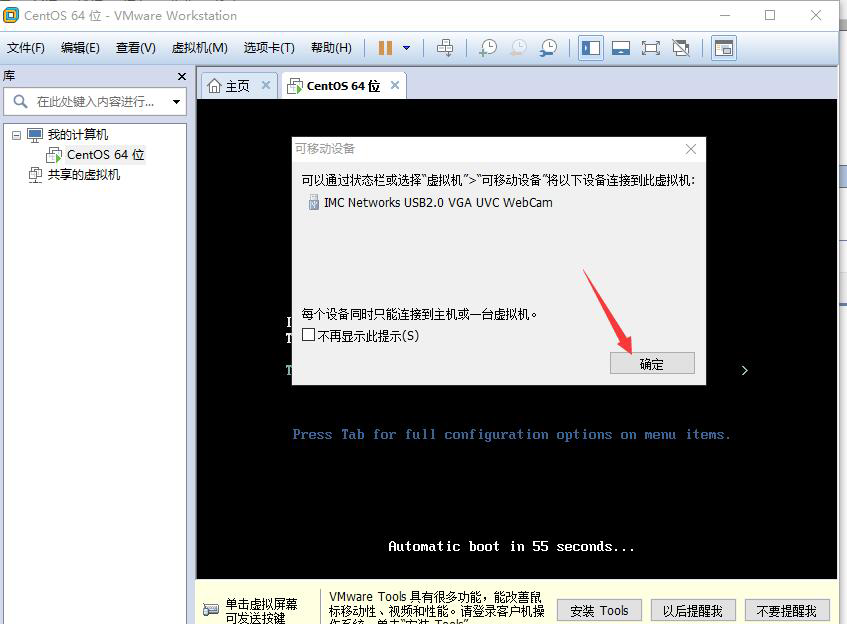The width and height of the screenshot is (847, 624).
Task: Click the keyboard icon in the hint bar
Action: tap(211, 610)
